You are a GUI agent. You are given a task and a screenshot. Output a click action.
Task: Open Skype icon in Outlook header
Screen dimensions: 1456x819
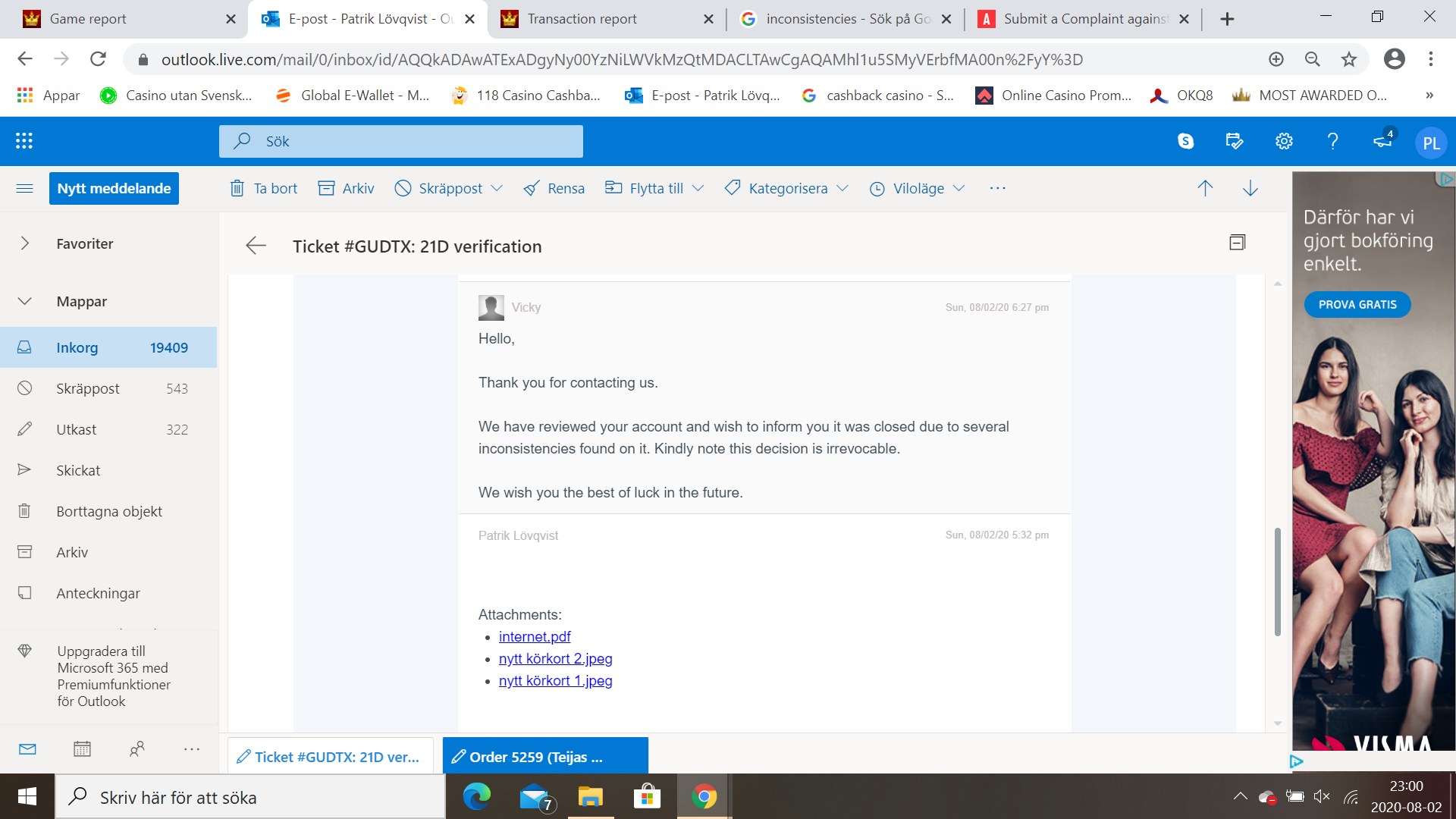(x=1186, y=141)
